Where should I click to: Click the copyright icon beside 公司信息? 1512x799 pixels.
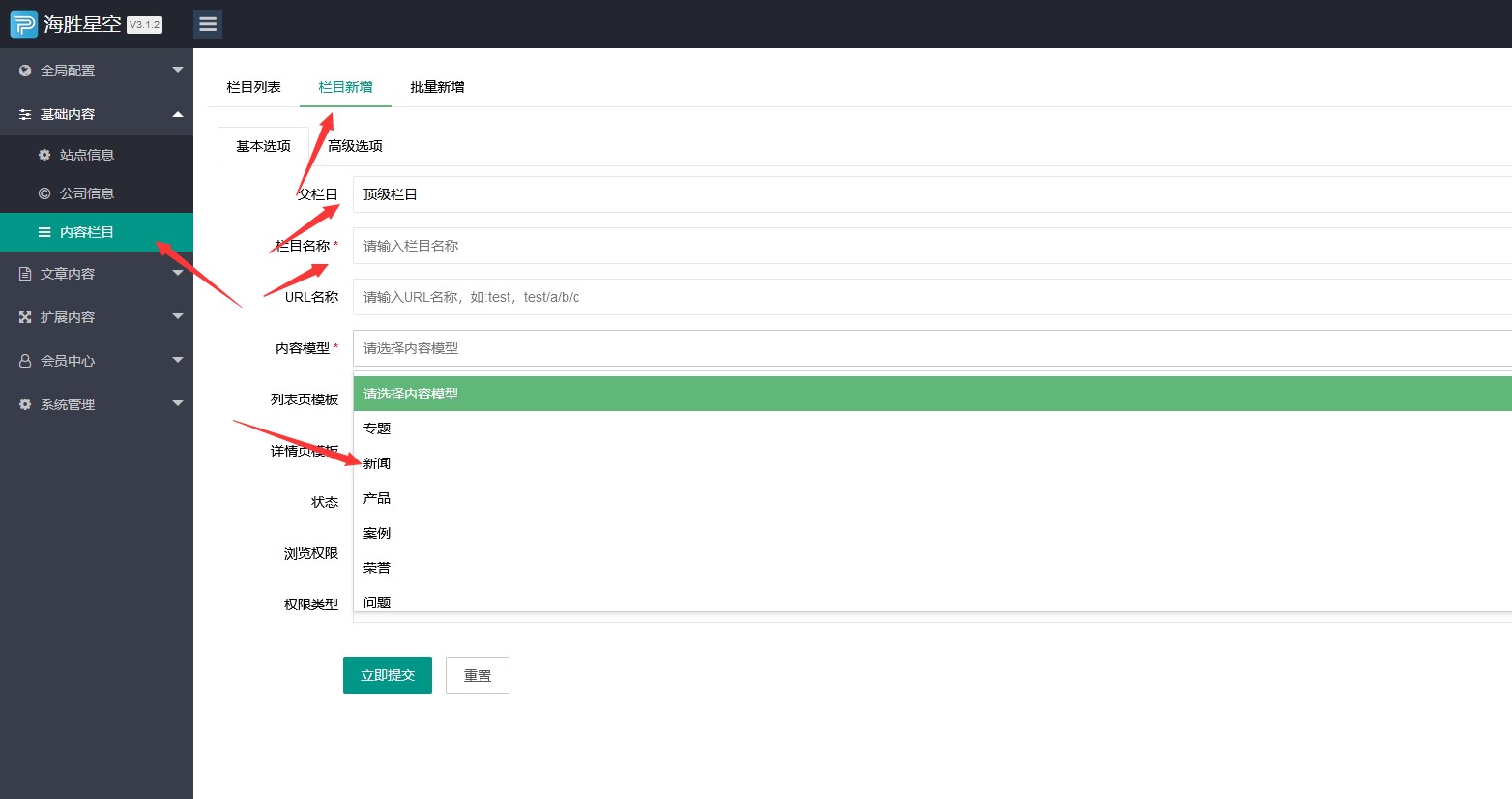point(44,193)
